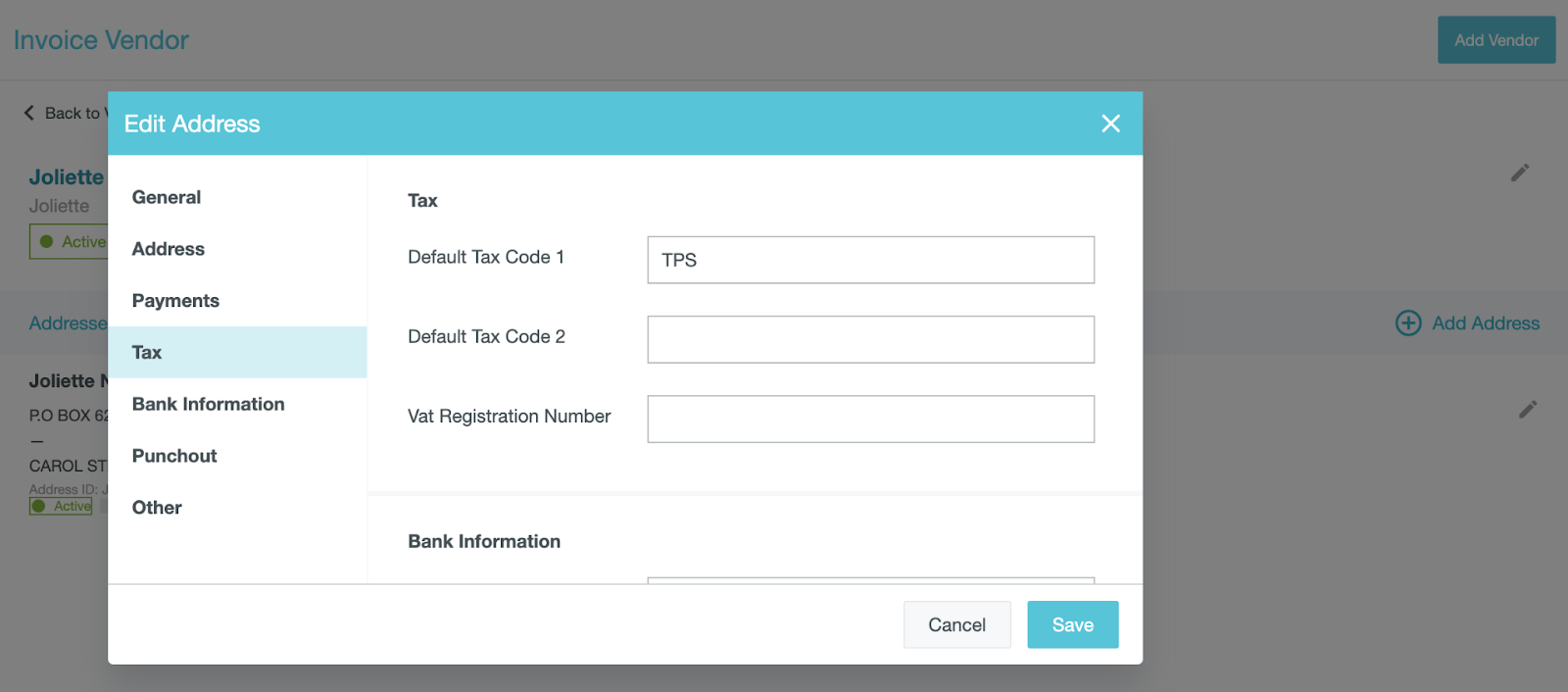Screen dimensions: 1568x692
Task: Focus the Default Tax Code 2 field
Action: point(870,339)
